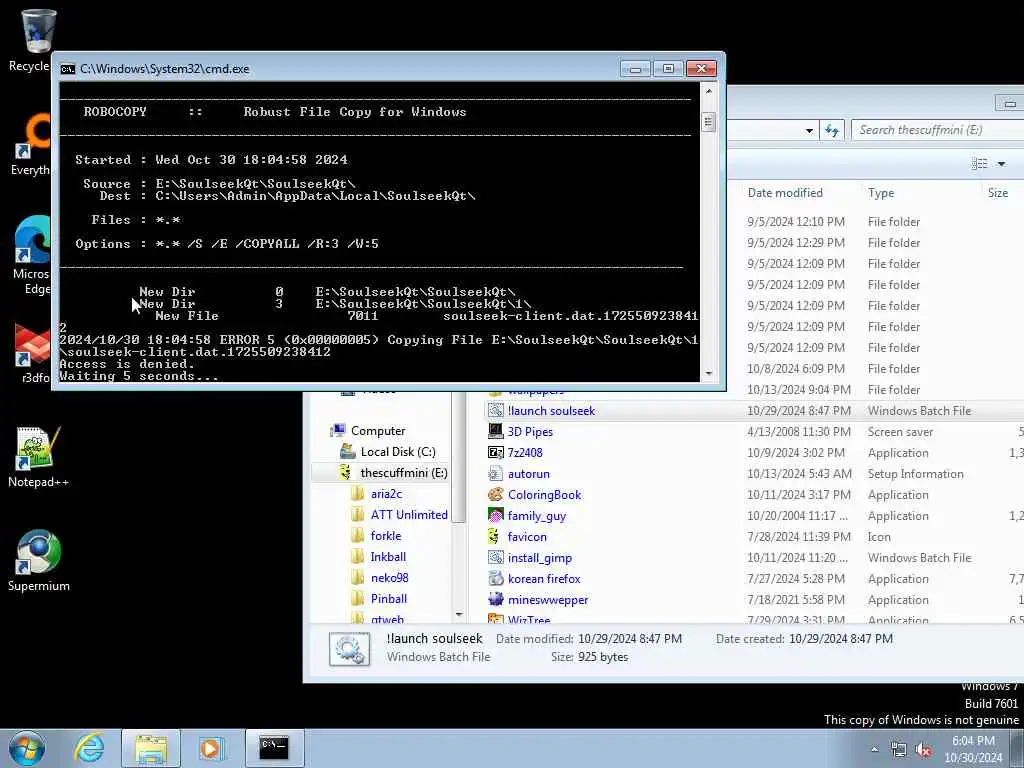This screenshot has width=1024, height=768.
Task: Select the install_gimp batch file
Action: (x=540, y=558)
